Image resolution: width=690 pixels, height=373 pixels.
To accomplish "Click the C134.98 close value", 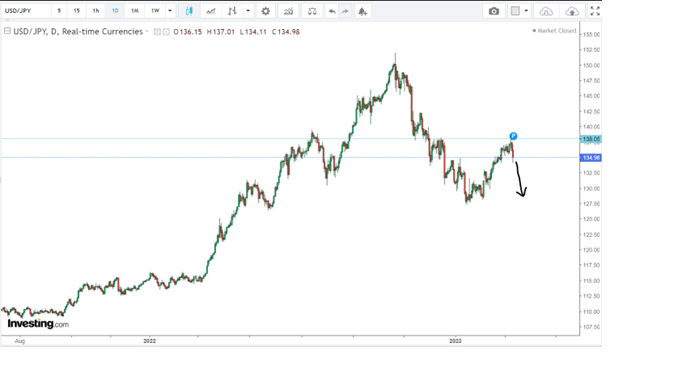I will pos(286,32).
